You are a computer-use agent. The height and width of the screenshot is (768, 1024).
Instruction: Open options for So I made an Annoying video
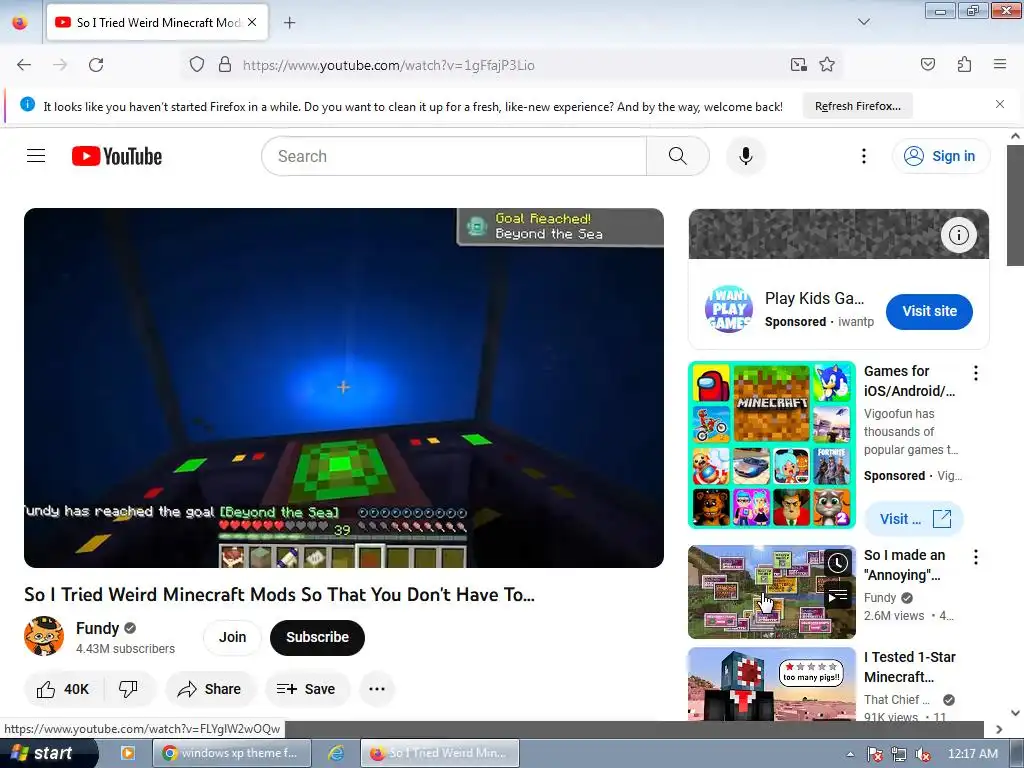click(975, 557)
